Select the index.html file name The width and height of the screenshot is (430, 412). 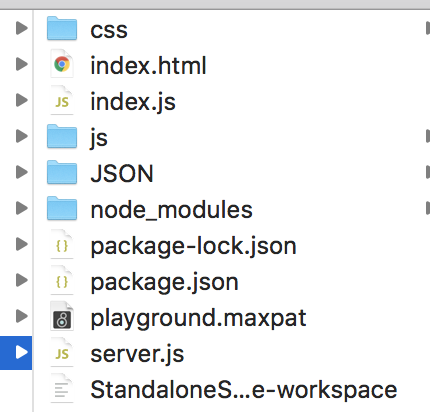(149, 65)
